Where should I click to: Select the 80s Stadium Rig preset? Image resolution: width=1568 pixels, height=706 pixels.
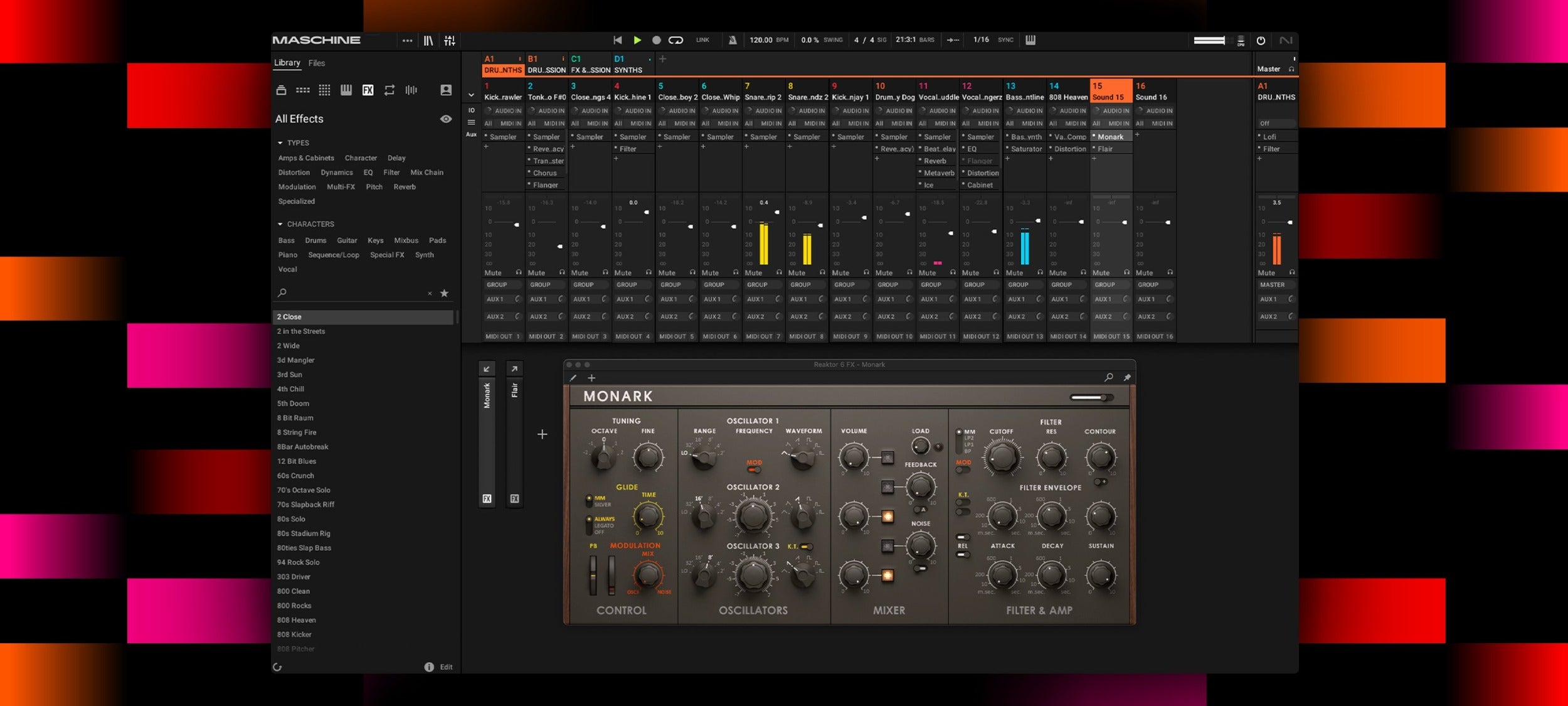304,533
